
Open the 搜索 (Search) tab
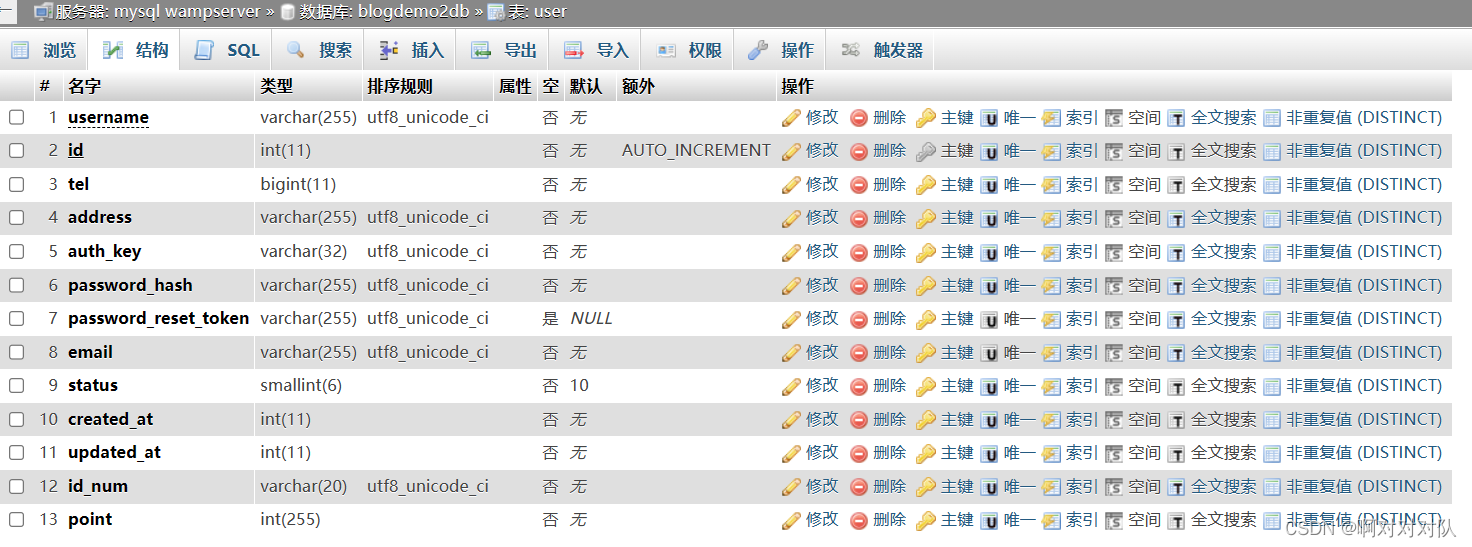tap(319, 50)
